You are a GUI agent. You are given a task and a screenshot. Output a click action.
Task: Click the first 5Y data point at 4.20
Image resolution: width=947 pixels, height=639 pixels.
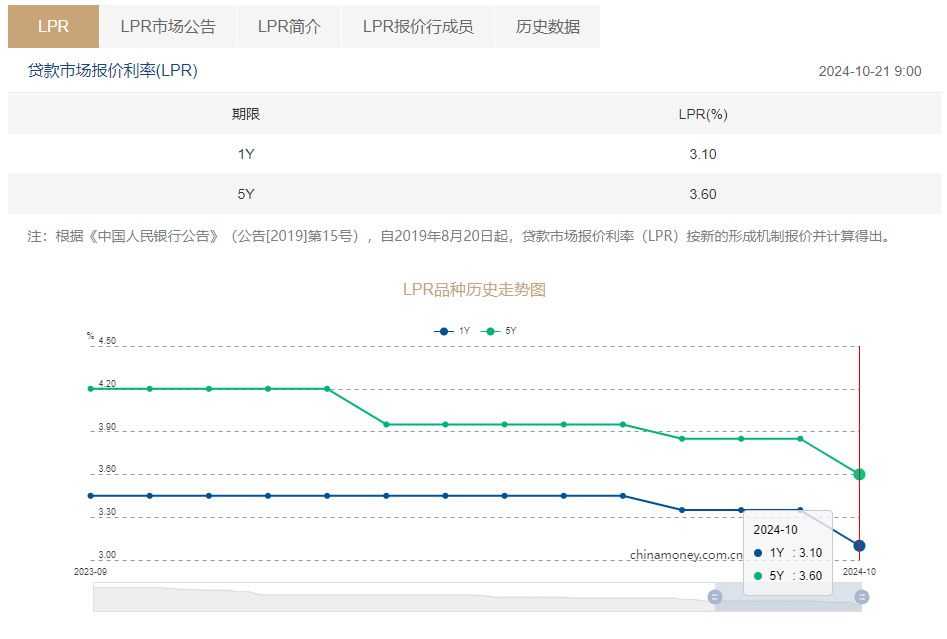click(91, 389)
